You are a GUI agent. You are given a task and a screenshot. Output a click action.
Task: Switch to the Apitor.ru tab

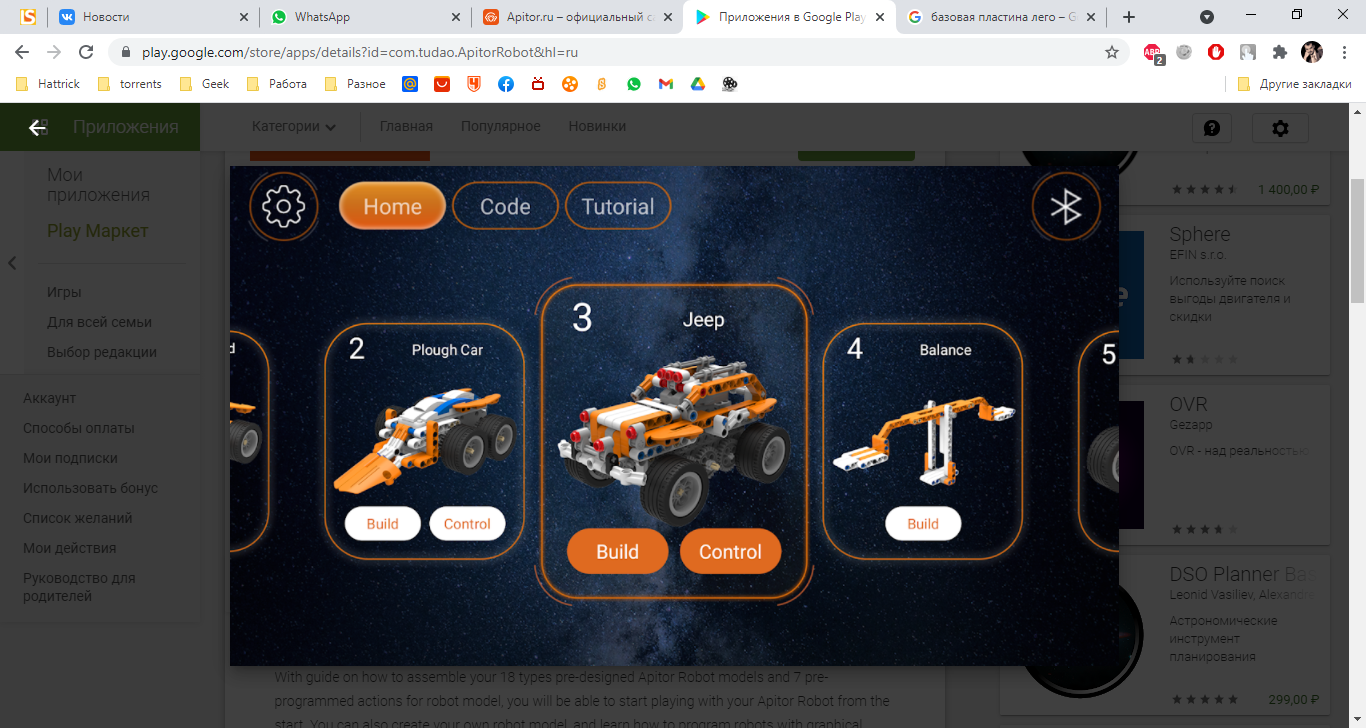pyautogui.click(x=576, y=17)
